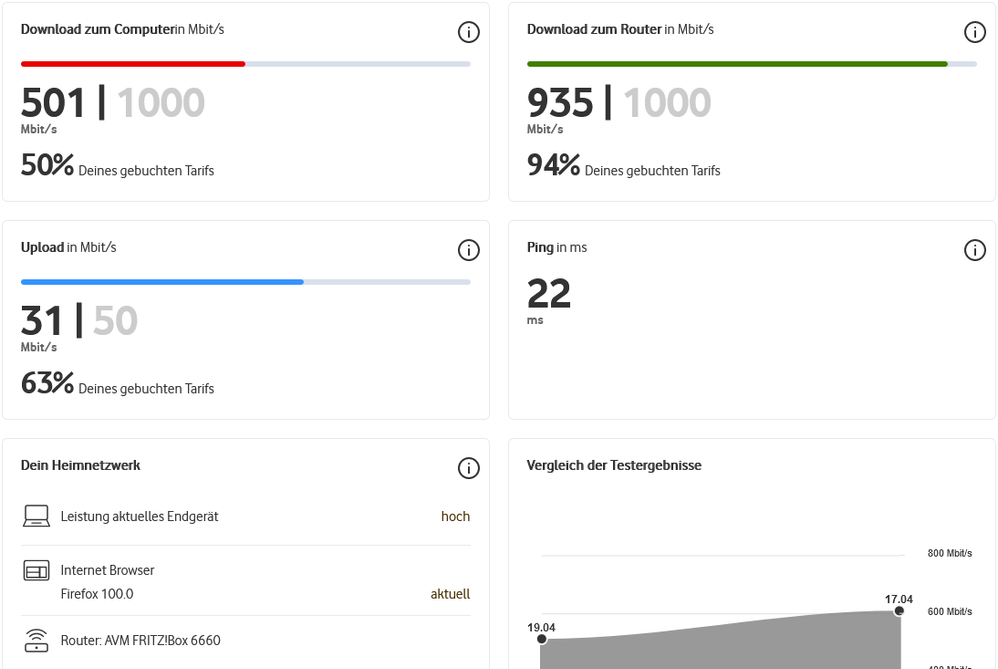This screenshot has width=998, height=669.
Task: Click info icon for Download zum Computer
Action: 468,32
